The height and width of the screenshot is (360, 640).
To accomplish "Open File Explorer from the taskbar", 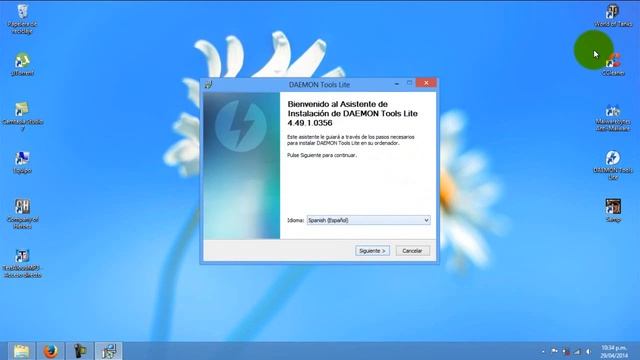I will click(x=21, y=351).
